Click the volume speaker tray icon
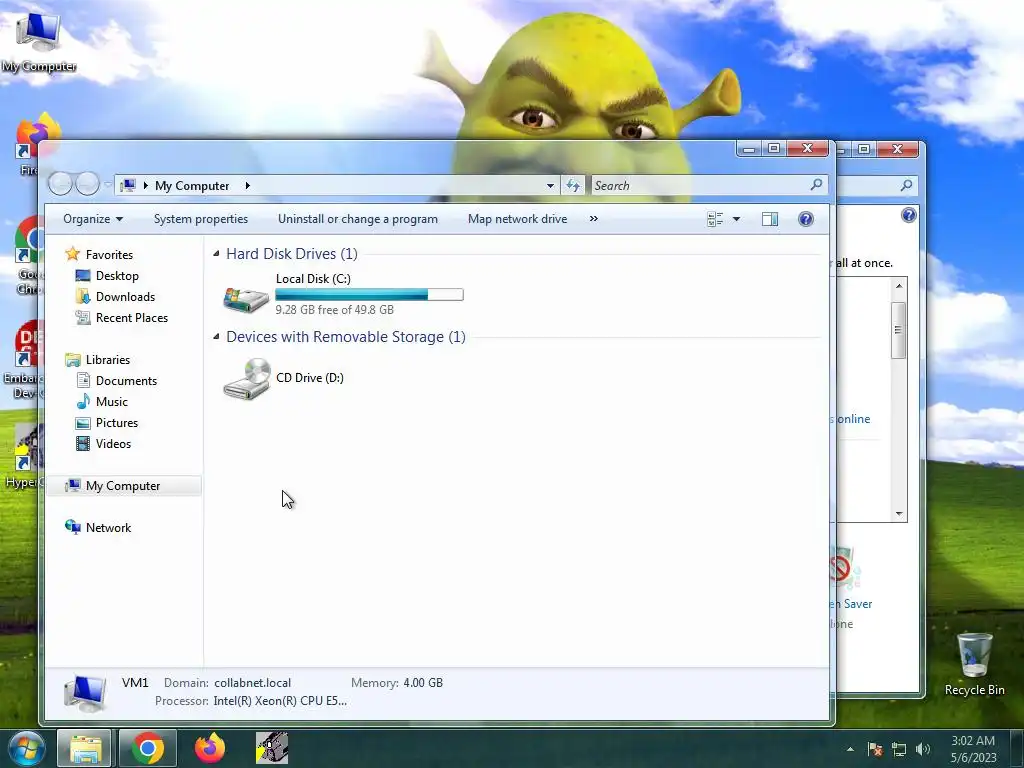The height and width of the screenshot is (768, 1024). 922,749
